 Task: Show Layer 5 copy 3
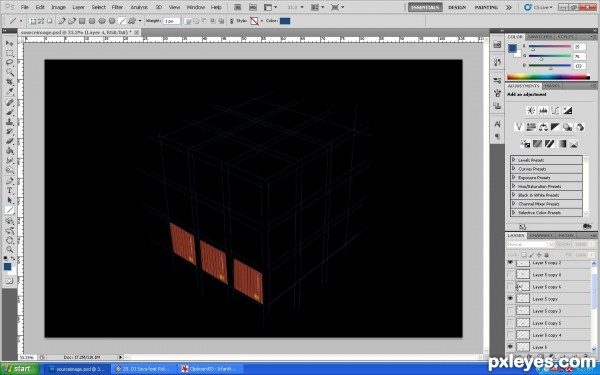click(510, 311)
